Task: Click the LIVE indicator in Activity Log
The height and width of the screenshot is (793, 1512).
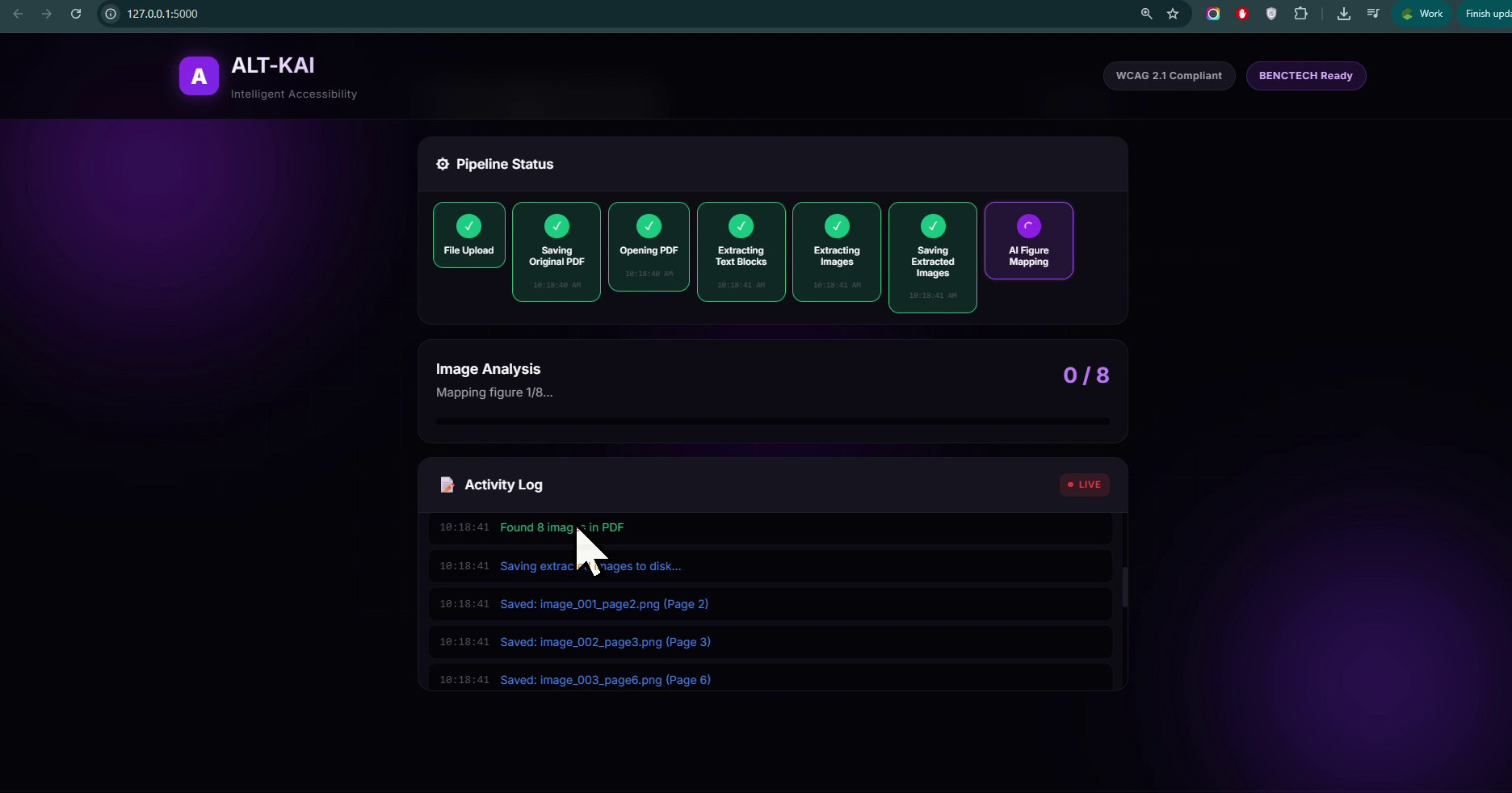Action: click(x=1084, y=485)
